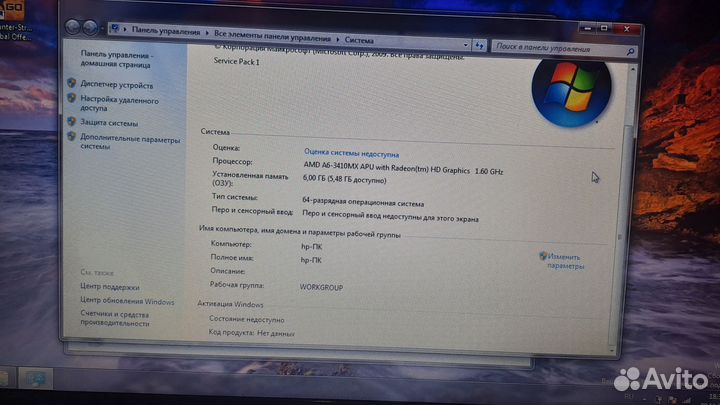The image size is (720, 405).
Task: Open Центр поддержки link
Action: point(110,287)
